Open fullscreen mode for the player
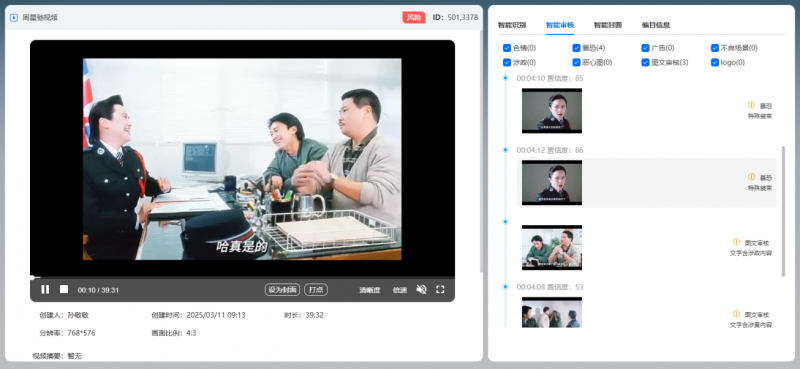The width and height of the screenshot is (800, 369). coord(440,289)
